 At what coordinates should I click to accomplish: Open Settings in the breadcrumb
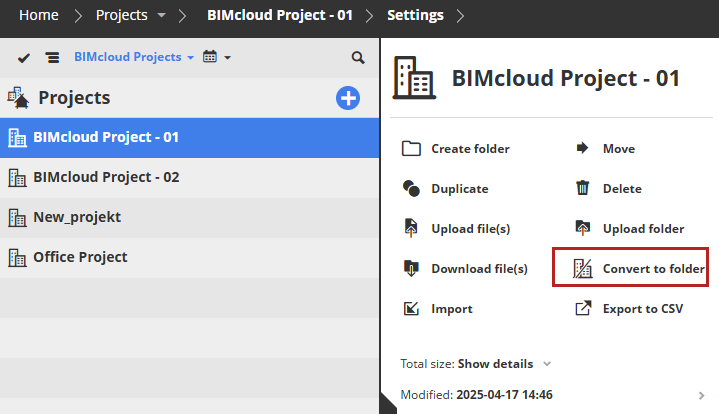coord(416,16)
